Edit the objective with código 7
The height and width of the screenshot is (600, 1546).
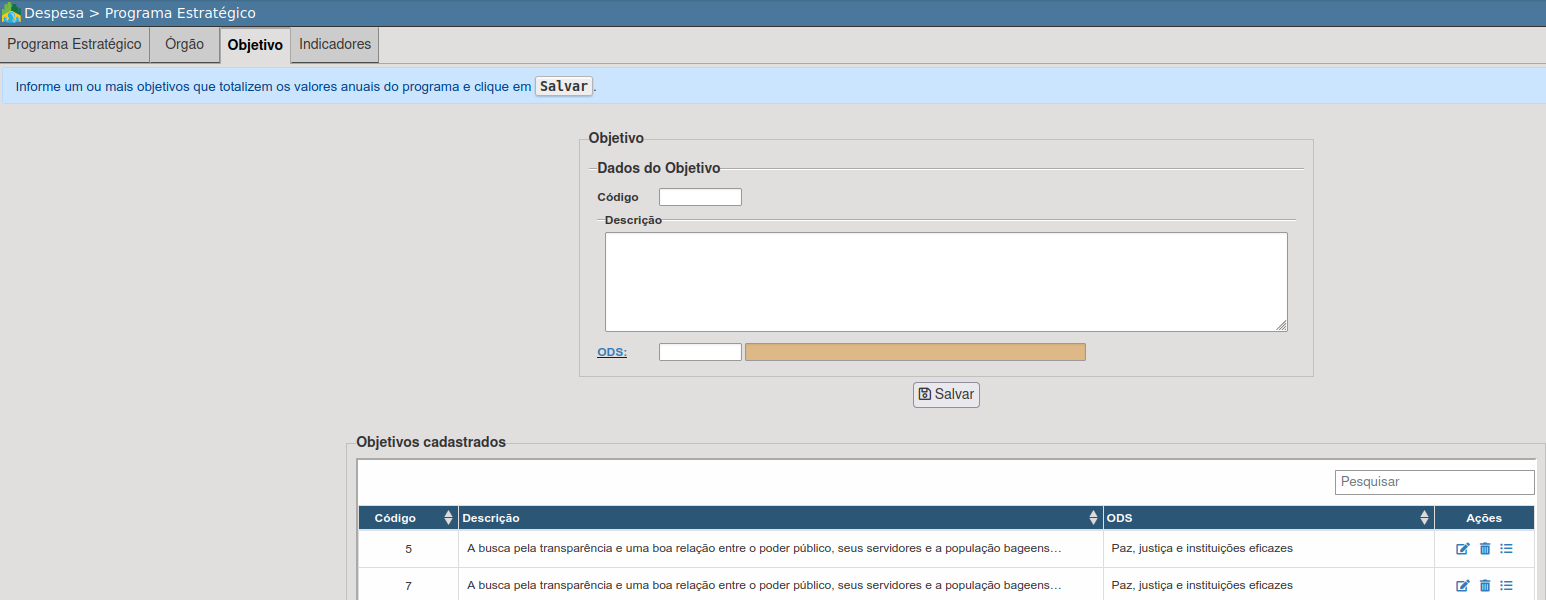pyautogui.click(x=1463, y=586)
